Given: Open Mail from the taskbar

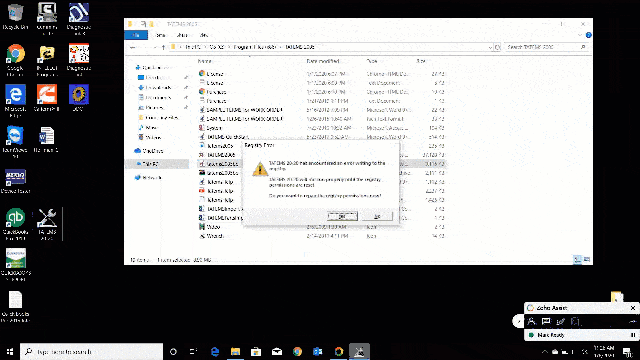Looking at the screenshot, I should pyautogui.click(x=277, y=351).
